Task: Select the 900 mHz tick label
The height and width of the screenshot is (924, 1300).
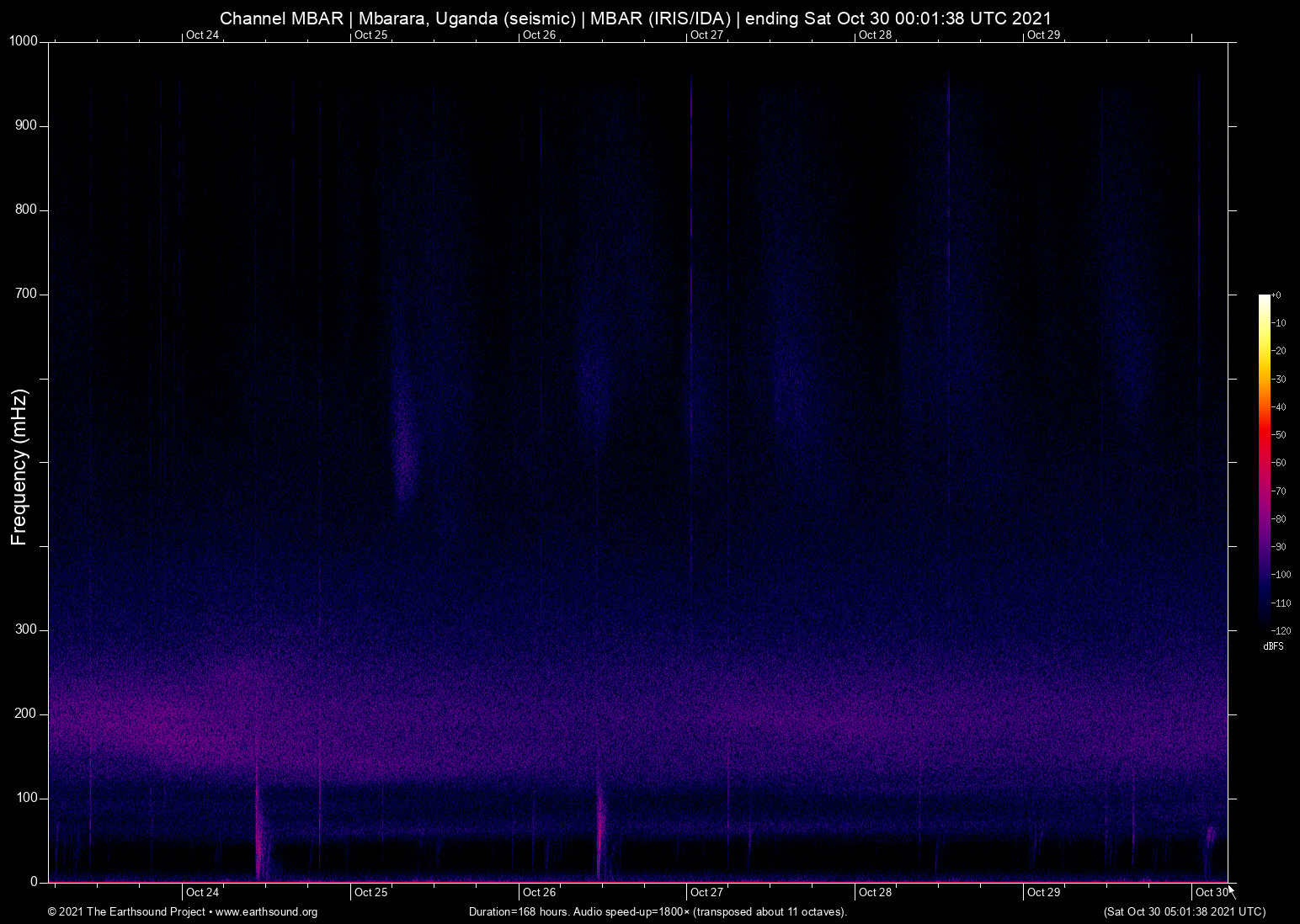Action: click(x=26, y=125)
